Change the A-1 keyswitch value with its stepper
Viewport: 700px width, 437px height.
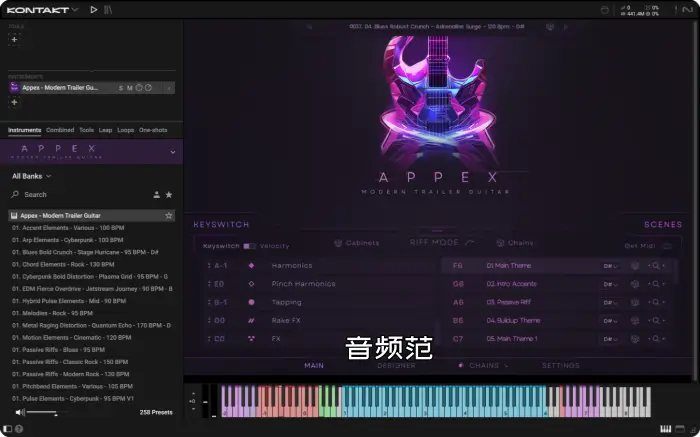point(209,266)
